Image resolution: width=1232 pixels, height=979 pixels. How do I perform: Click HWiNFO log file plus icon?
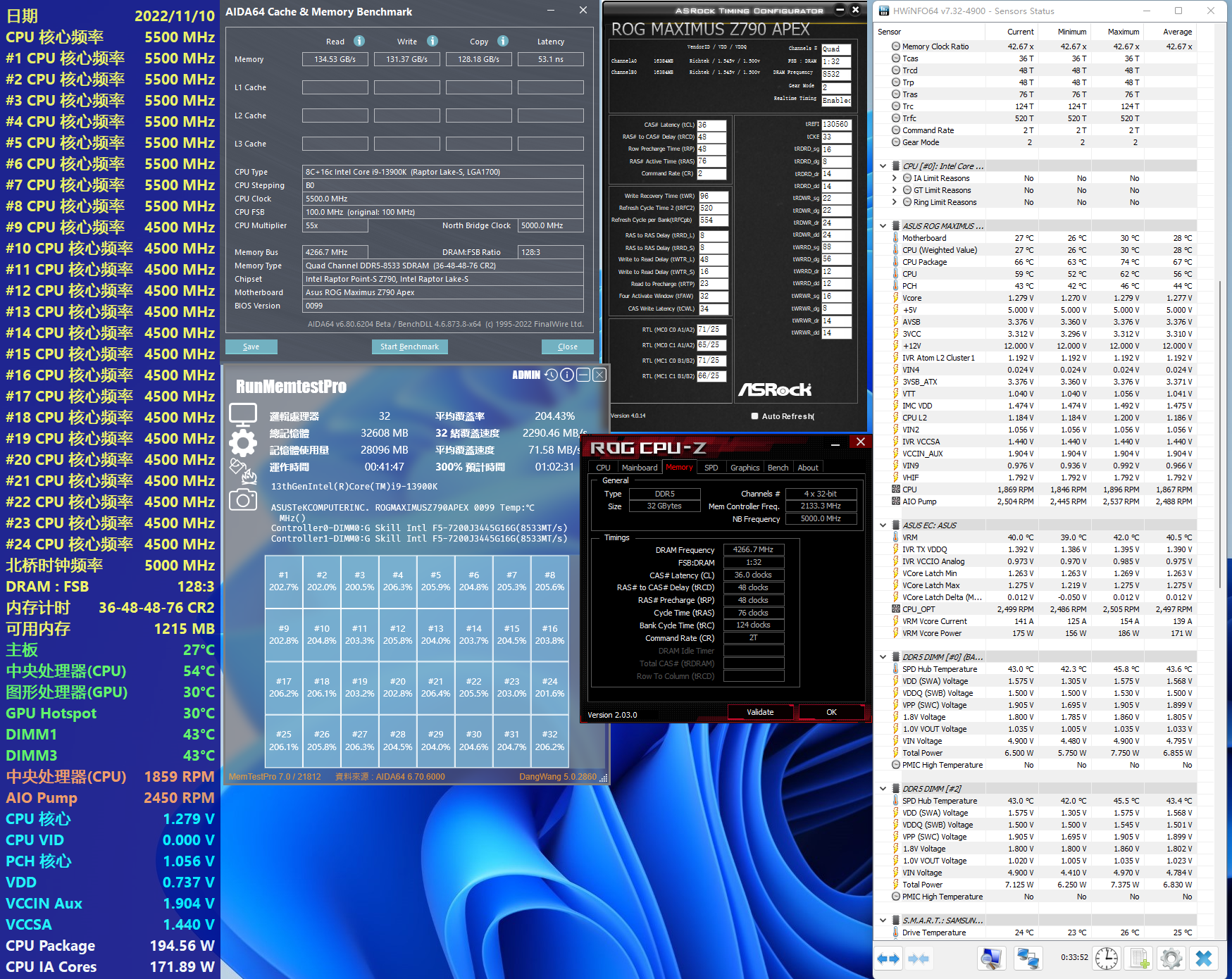[x=1139, y=959]
